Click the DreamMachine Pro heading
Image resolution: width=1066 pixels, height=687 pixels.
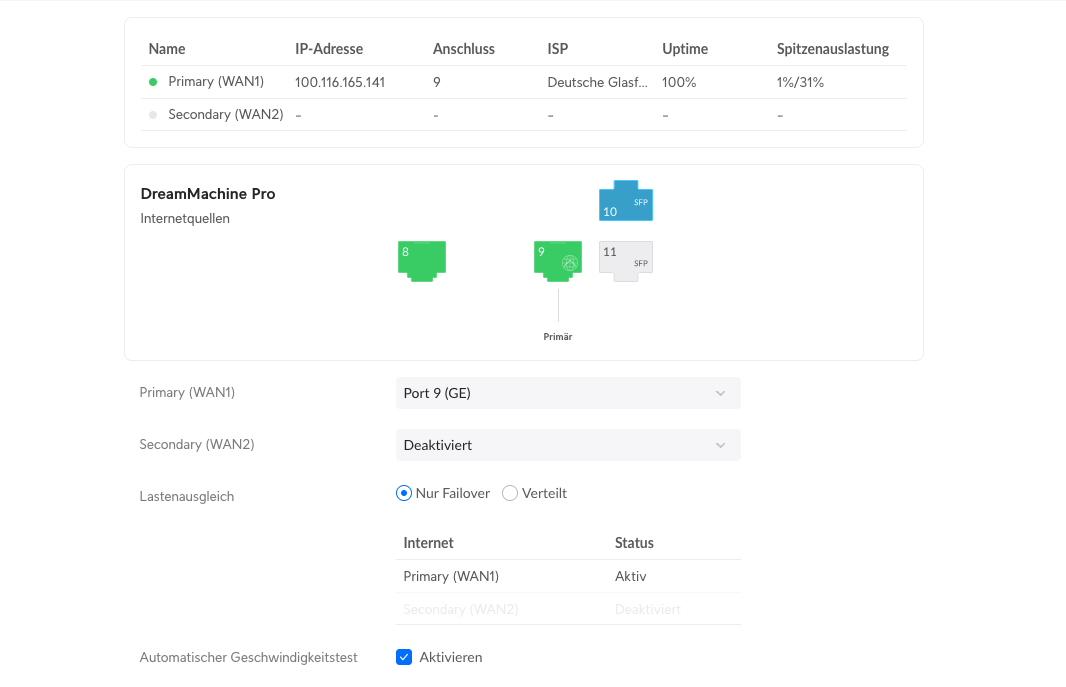207,194
